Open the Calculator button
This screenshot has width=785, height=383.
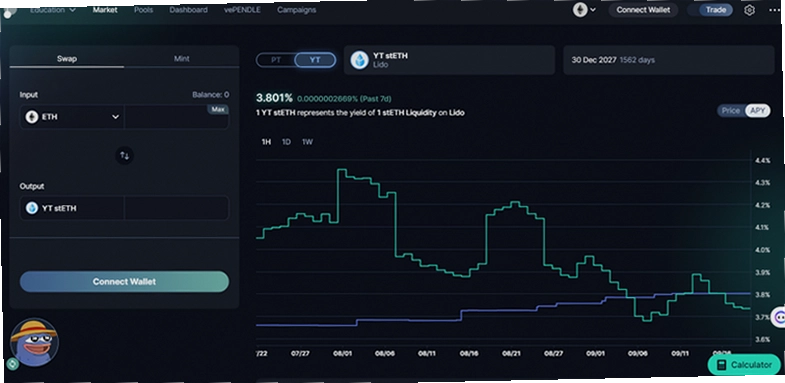[744, 365]
